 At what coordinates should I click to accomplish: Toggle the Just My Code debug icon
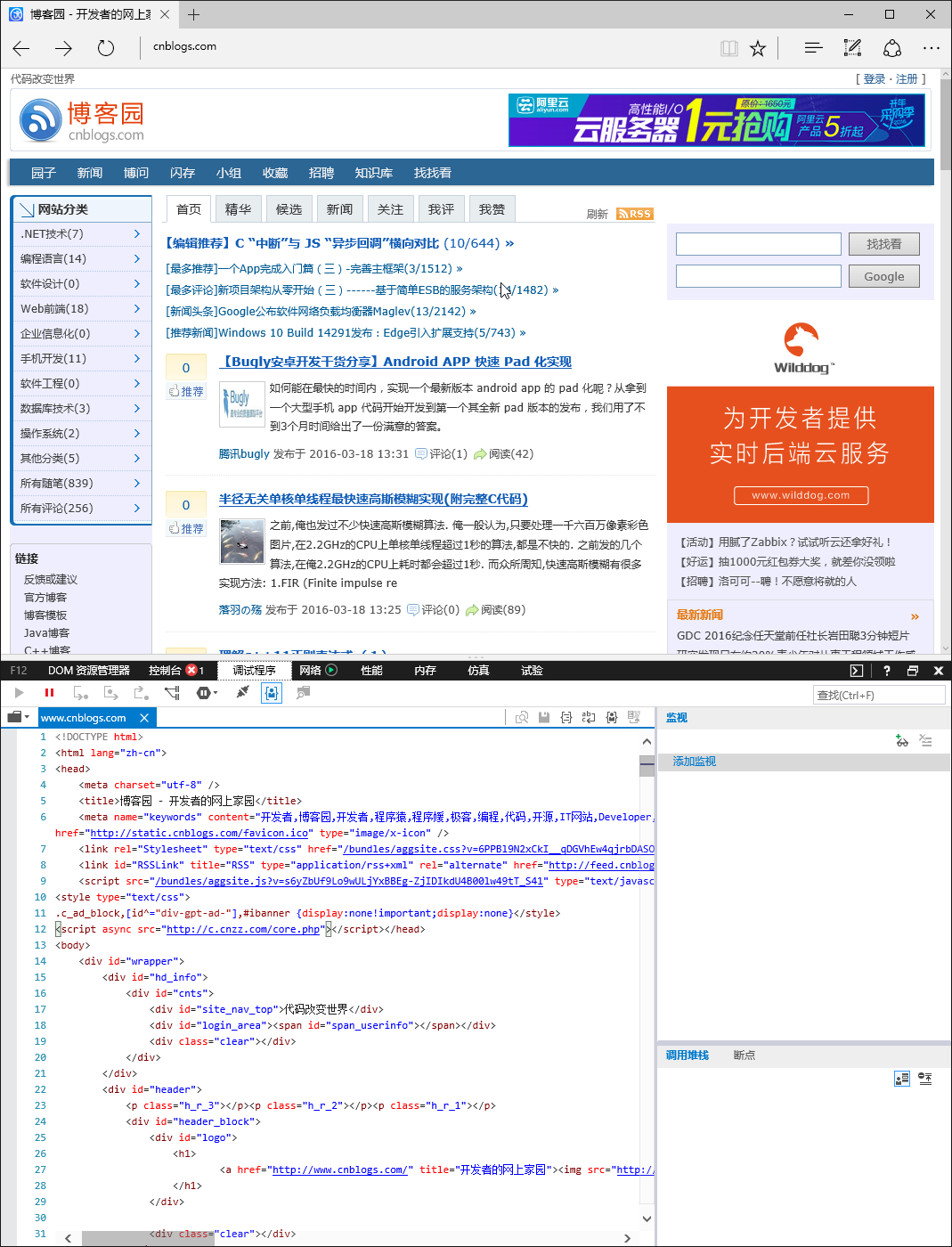click(272, 692)
